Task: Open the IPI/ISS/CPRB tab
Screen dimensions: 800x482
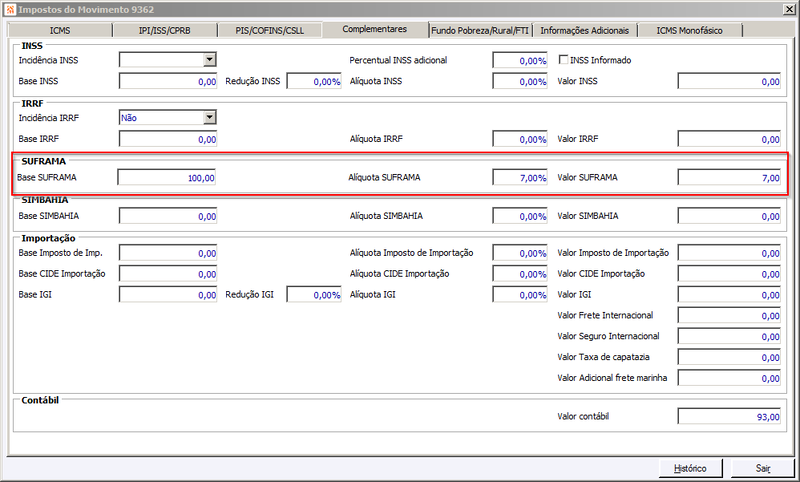Action: (x=164, y=31)
